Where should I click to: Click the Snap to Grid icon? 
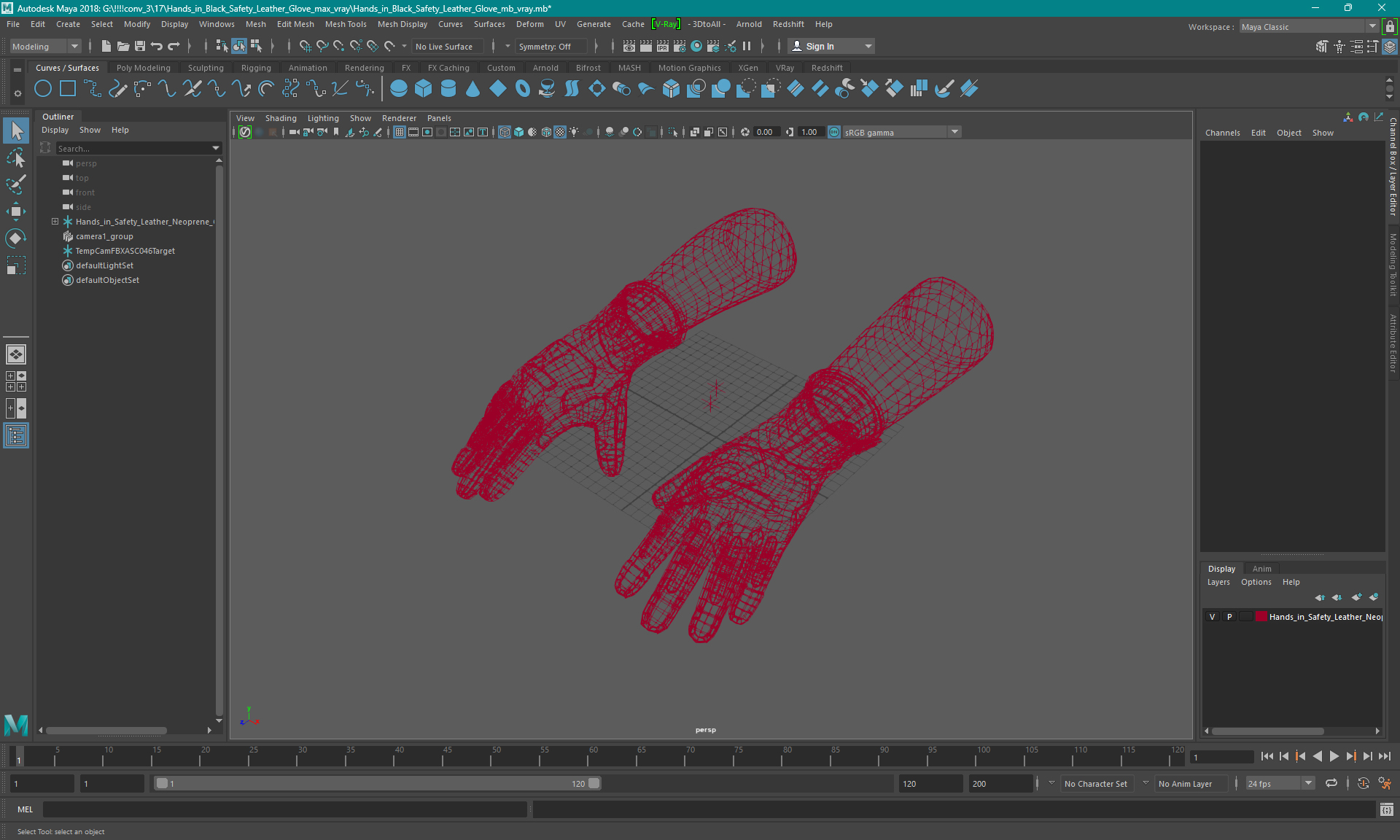[304, 46]
